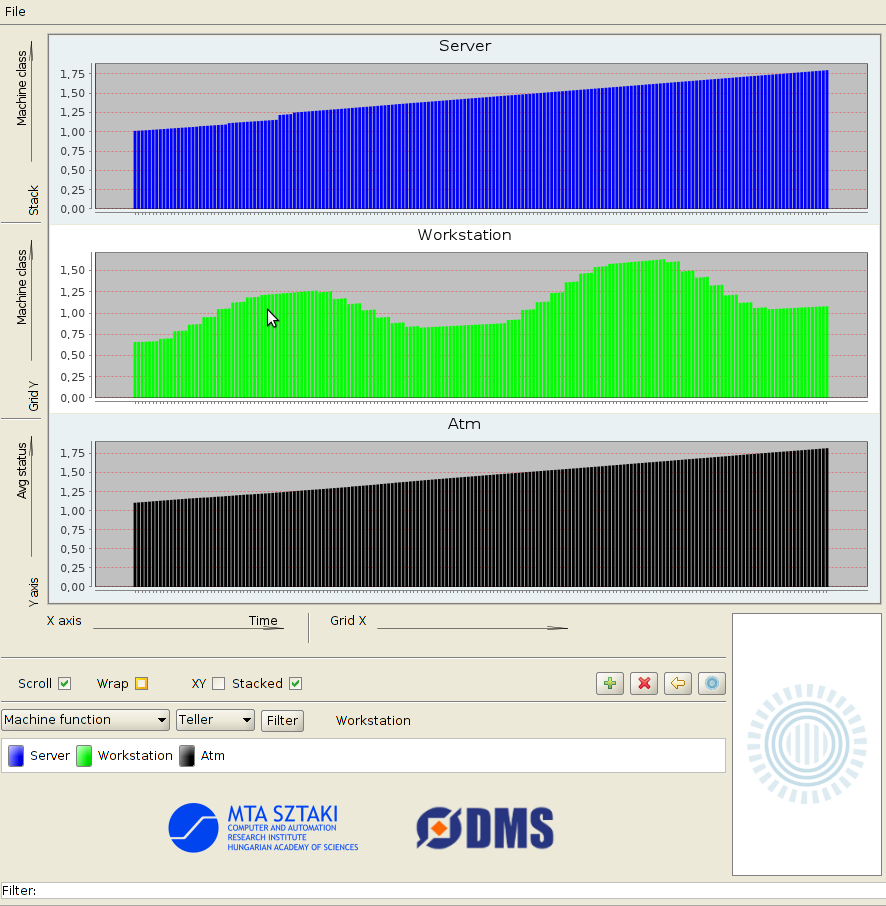Click the blue circle refresh button
This screenshot has height=906, width=886.
click(x=711, y=684)
